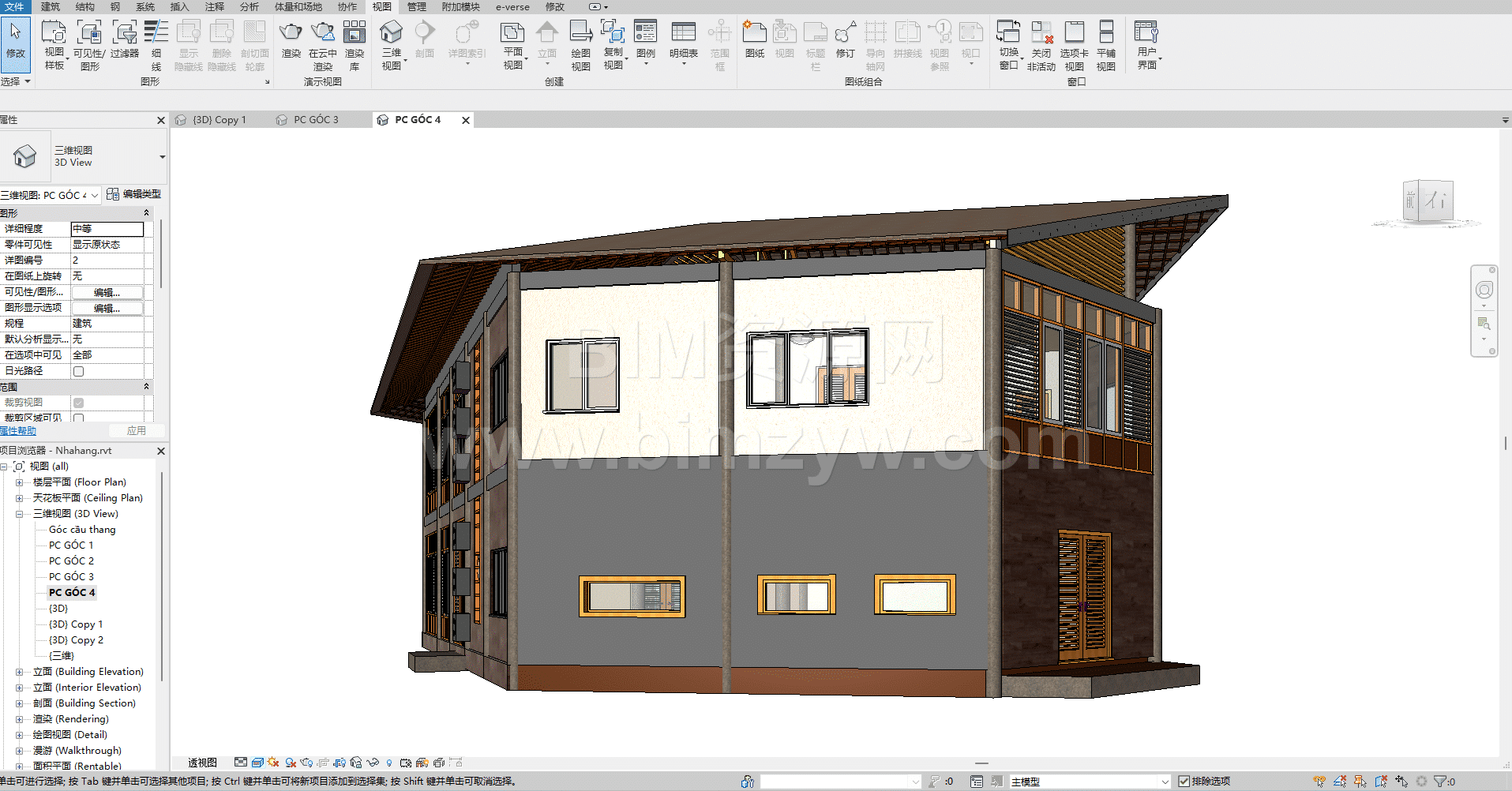Screen dimensions: 1512x791
Task: Click select links toggle in status bar
Action: click(1319, 782)
